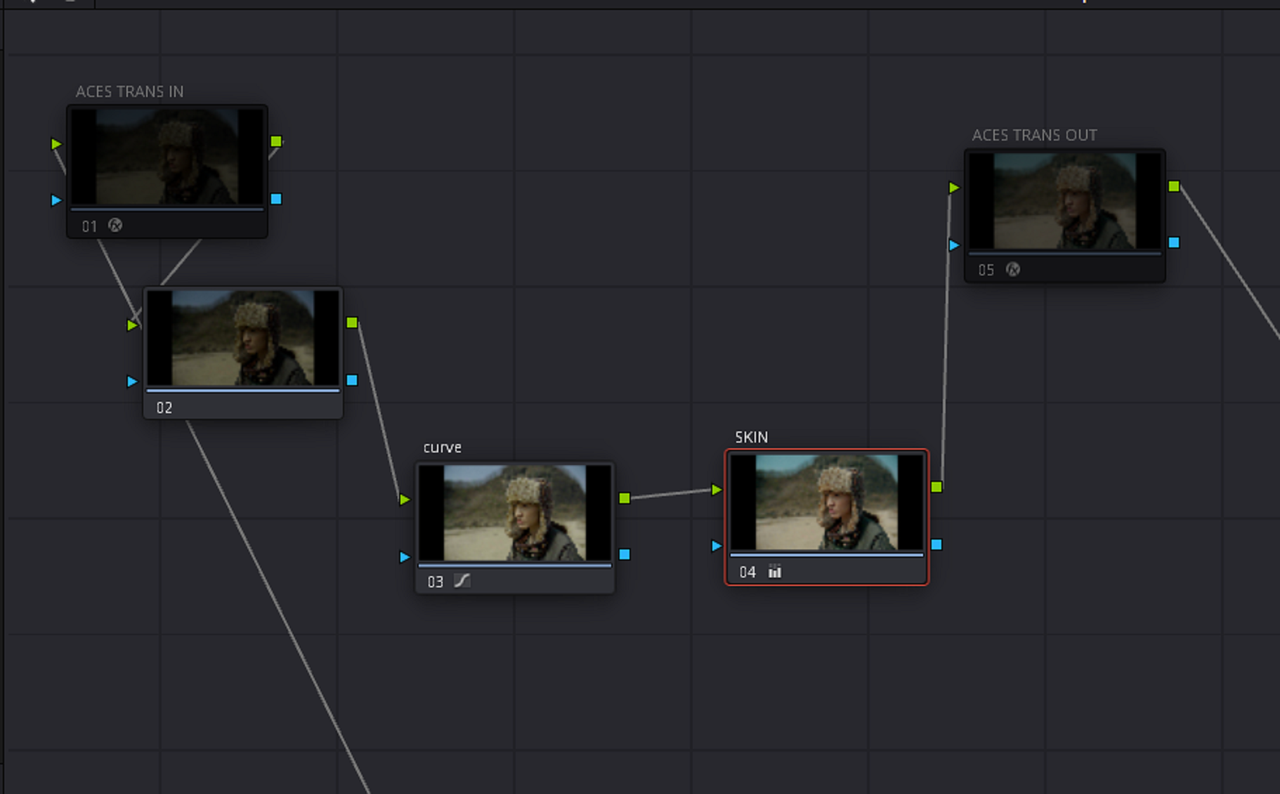The width and height of the screenshot is (1280, 794).
Task: Click blue key input of SKIN node
Action: point(717,546)
